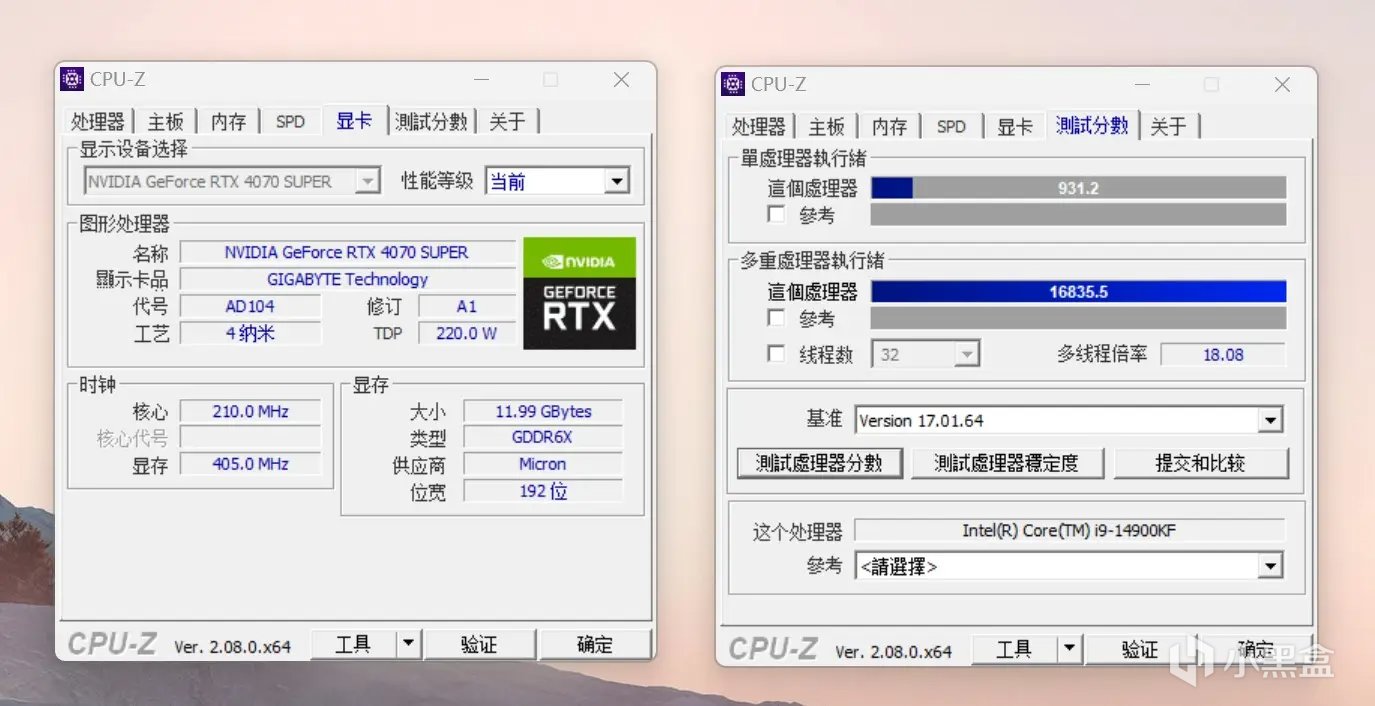Enable the single-thread 參考 checkbox
The image size is (1375, 706).
coord(775,214)
